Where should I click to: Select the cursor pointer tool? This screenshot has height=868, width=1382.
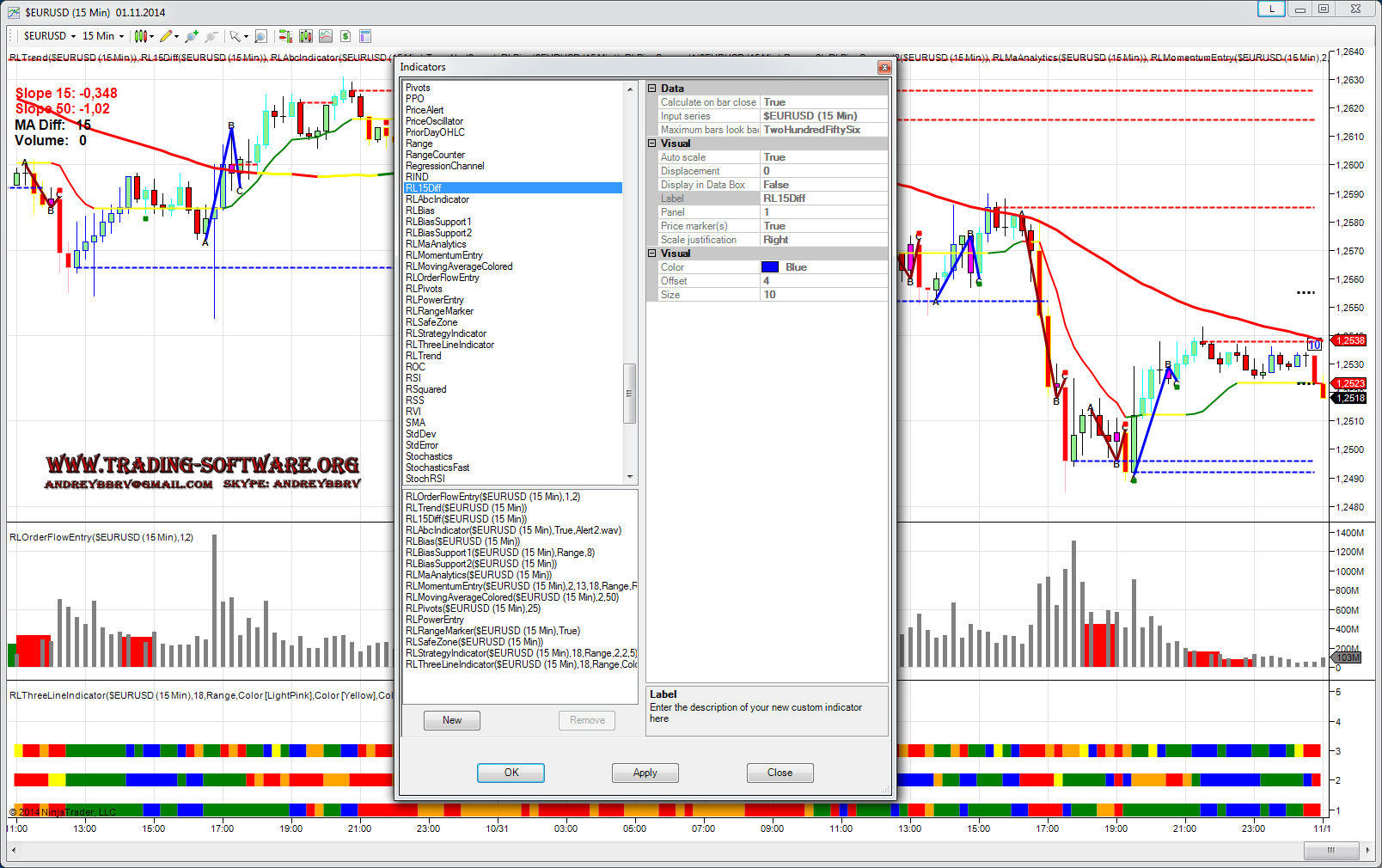click(235, 36)
